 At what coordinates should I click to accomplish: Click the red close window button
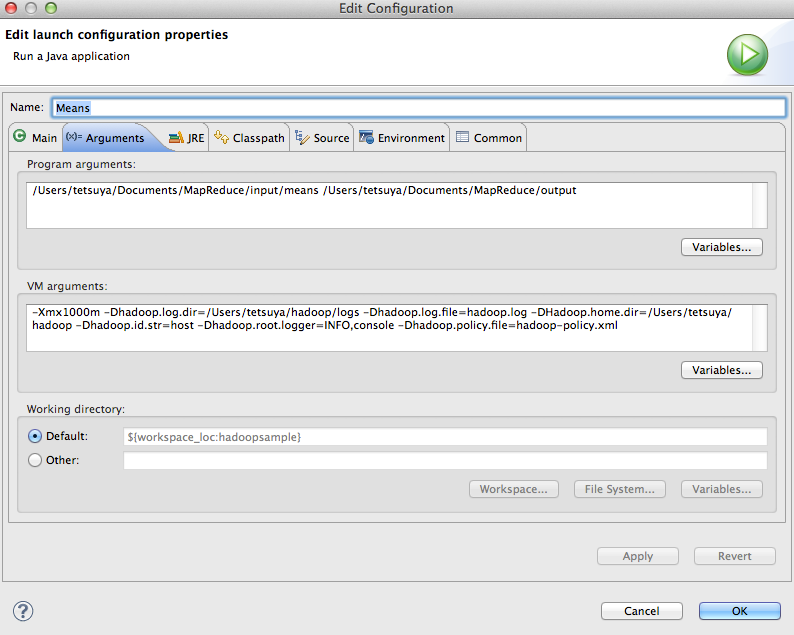[11, 8]
